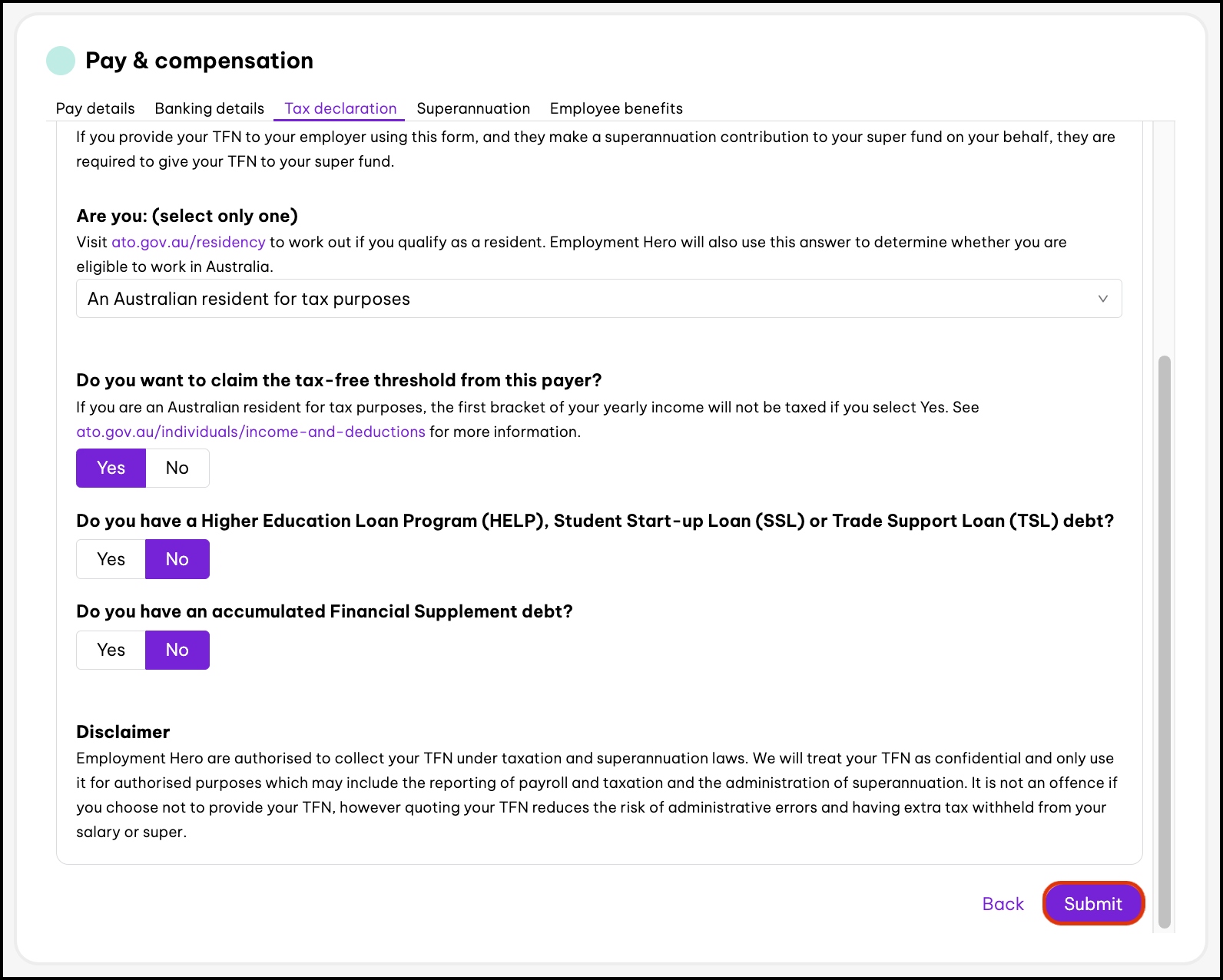Select No for claiming tax-free threshold

click(177, 468)
